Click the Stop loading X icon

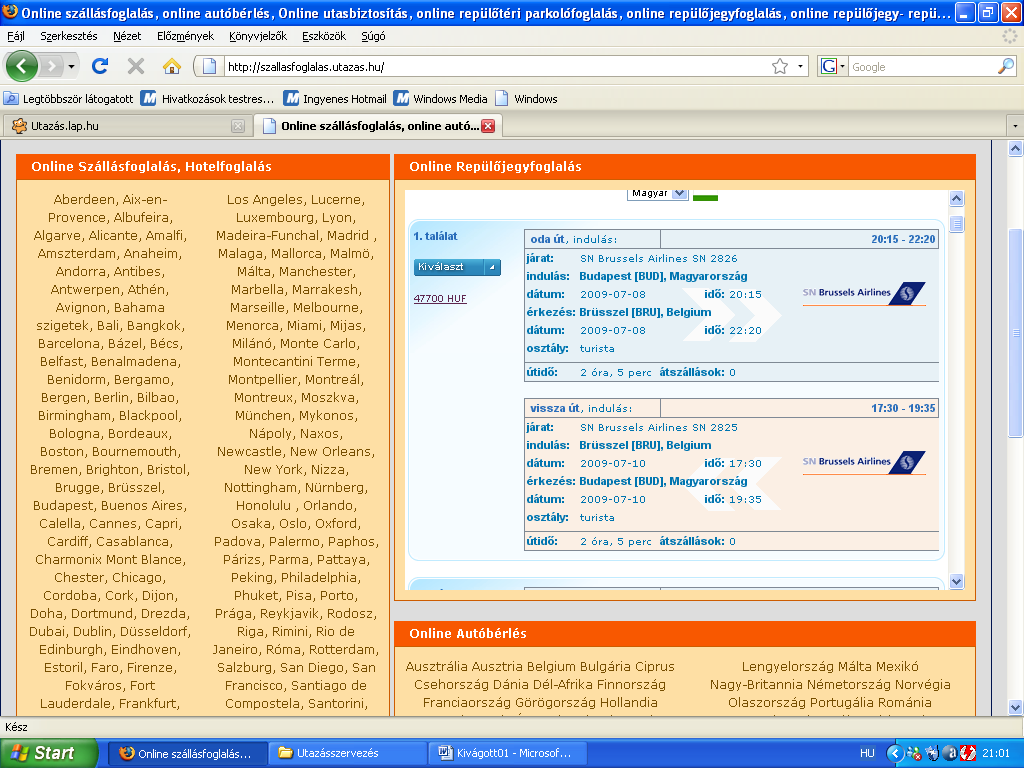point(136,66)
